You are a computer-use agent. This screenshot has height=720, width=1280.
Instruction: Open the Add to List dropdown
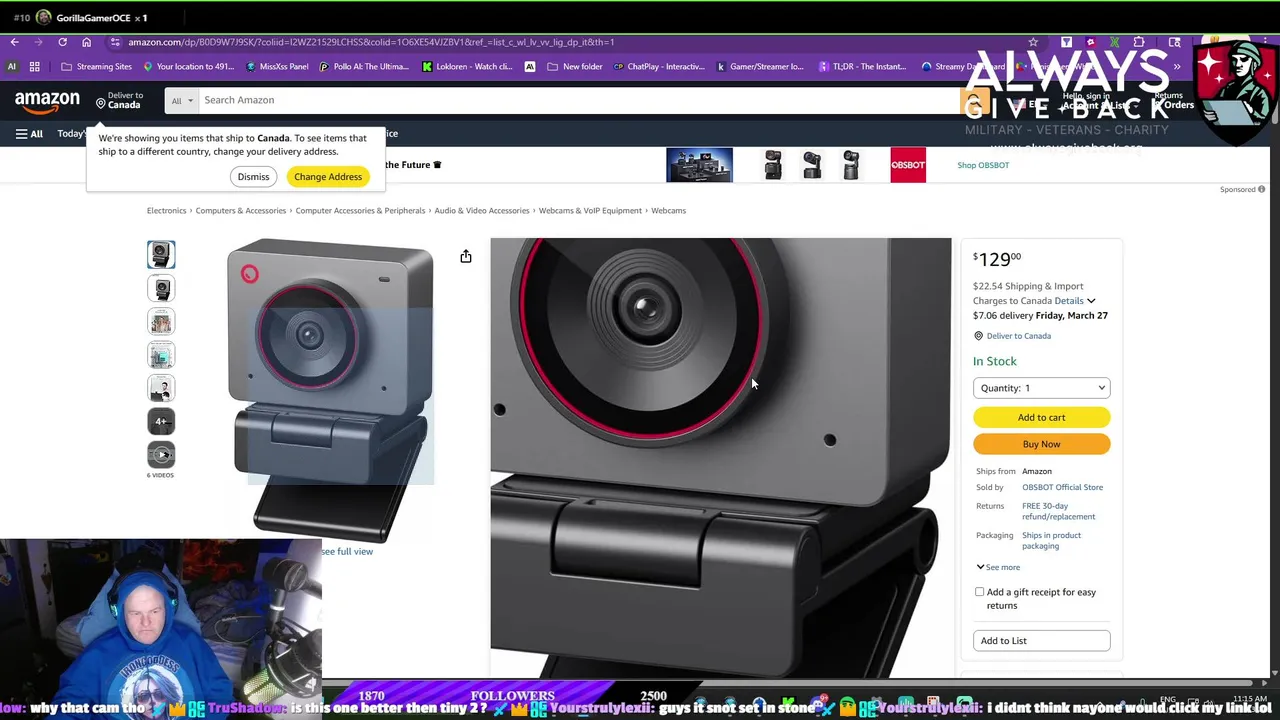[x=1041, y=641]
